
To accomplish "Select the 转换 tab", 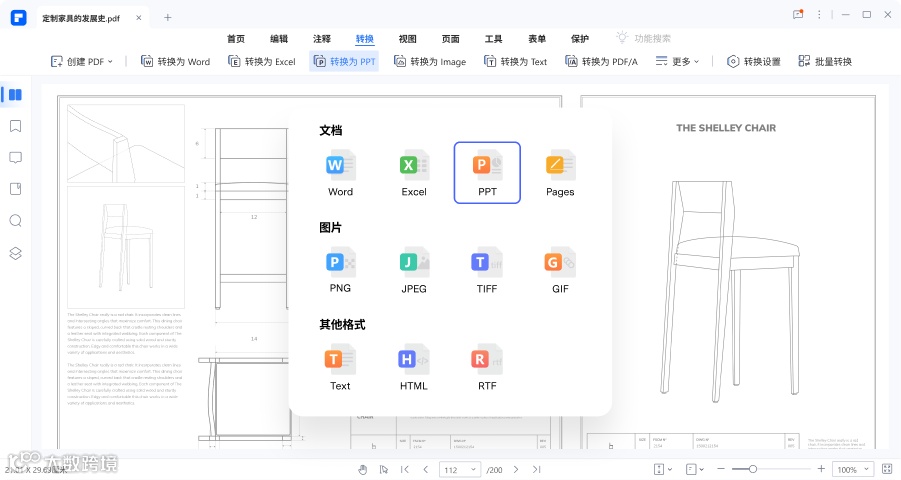I will tap(365, 39).
